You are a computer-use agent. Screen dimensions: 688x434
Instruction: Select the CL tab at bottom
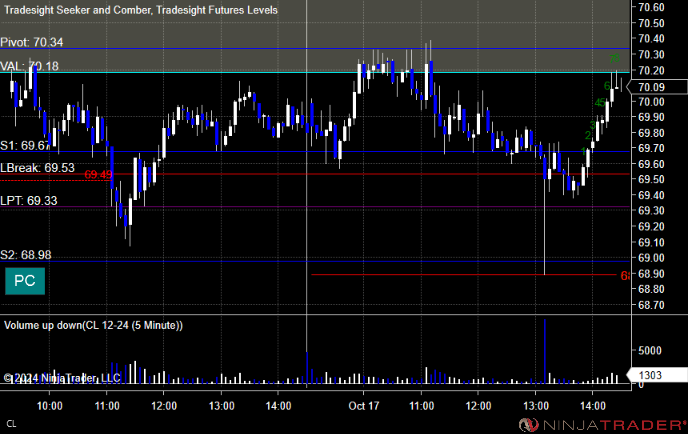11,424
